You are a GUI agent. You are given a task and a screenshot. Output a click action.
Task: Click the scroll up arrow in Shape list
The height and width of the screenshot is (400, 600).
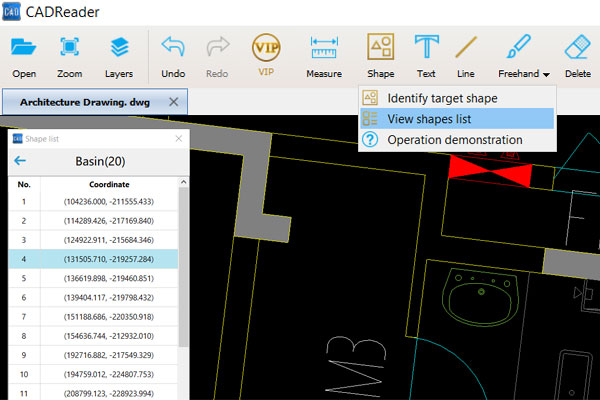click(x=183, y=183)
